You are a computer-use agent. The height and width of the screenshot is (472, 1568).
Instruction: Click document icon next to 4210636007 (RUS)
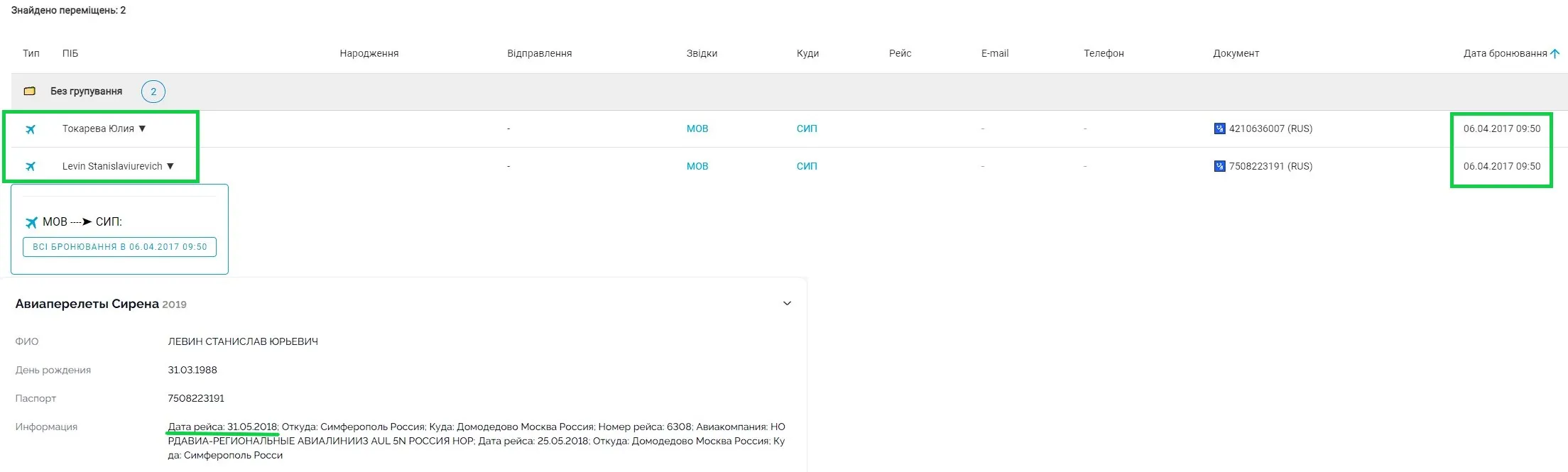point(1219,129)
